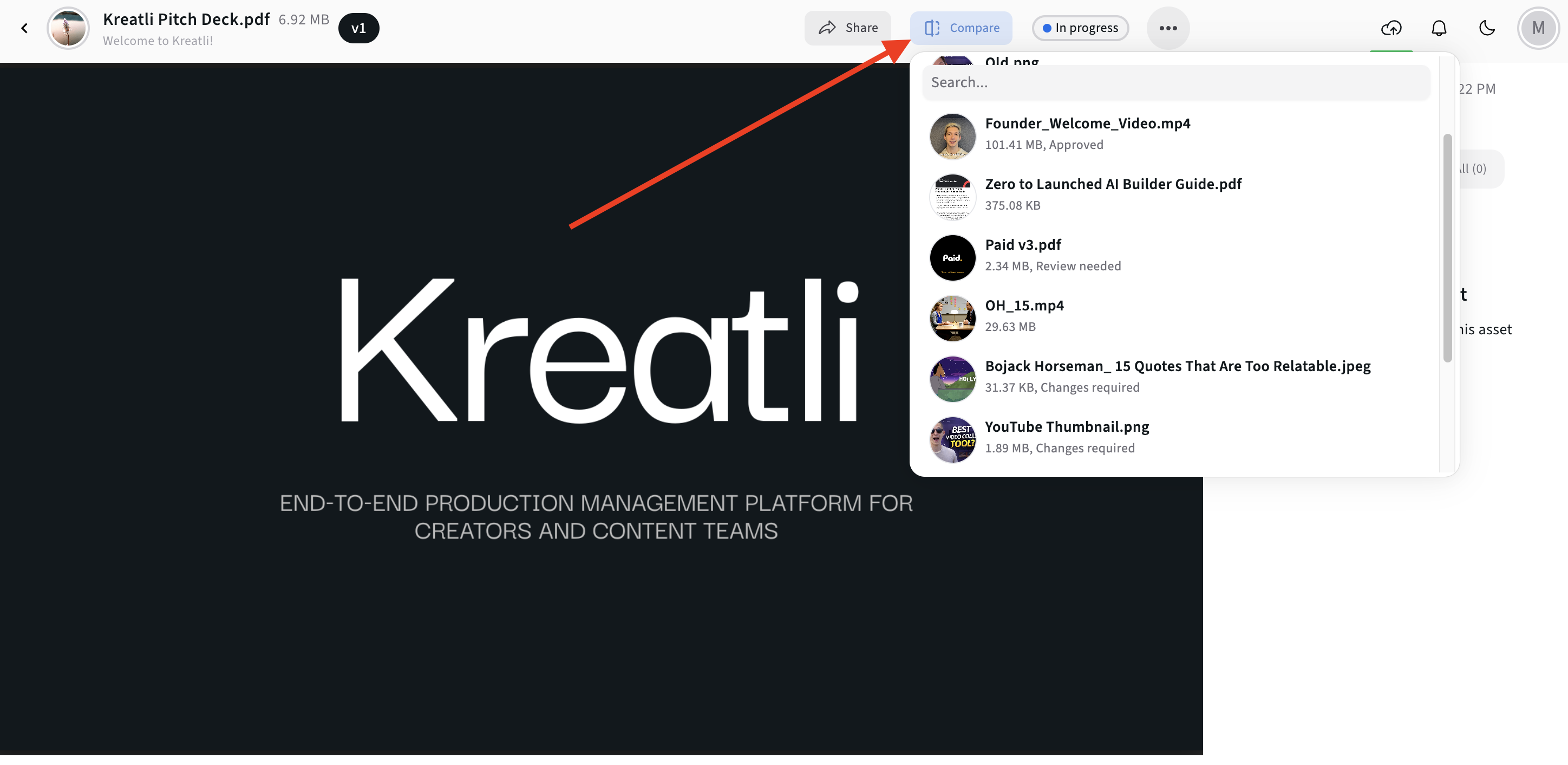Toggle the Compare button
Viewport: 1568px width, 765px height.
(x=961, y=28)
